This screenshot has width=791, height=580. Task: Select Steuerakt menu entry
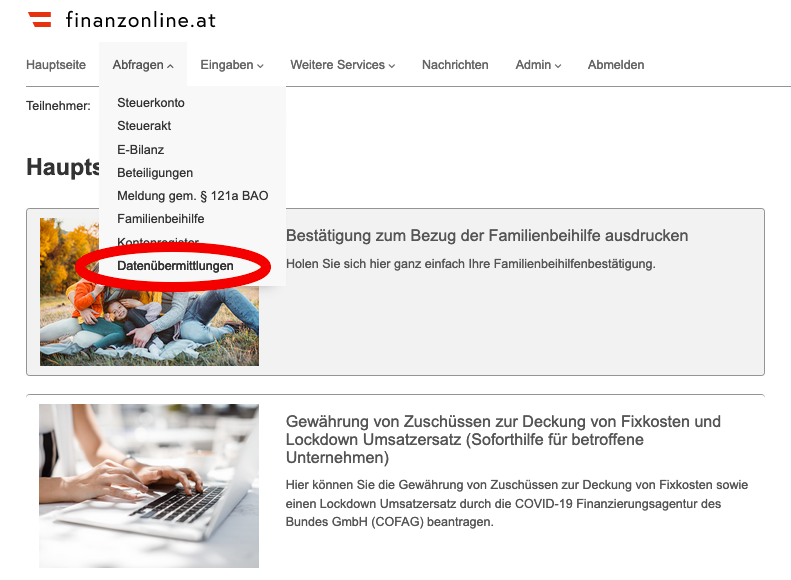[144, 126]
